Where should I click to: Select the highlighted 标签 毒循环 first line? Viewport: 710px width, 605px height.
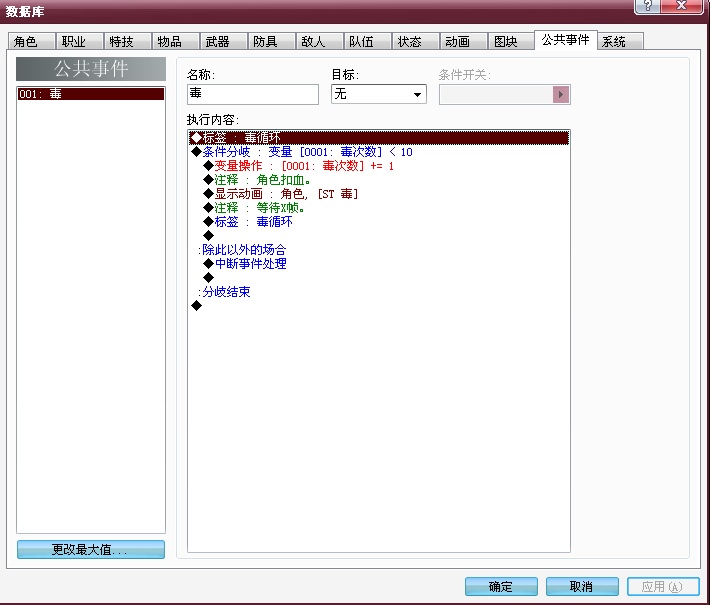(379, 138)
